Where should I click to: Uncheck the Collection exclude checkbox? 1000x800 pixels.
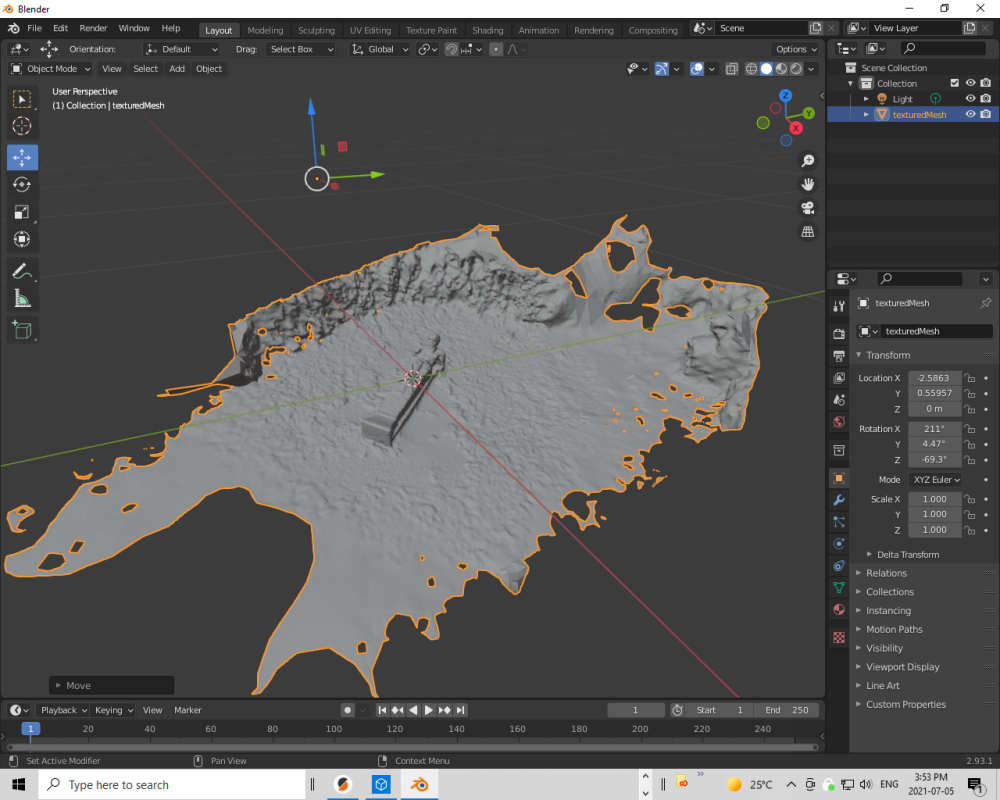point(954,83)
